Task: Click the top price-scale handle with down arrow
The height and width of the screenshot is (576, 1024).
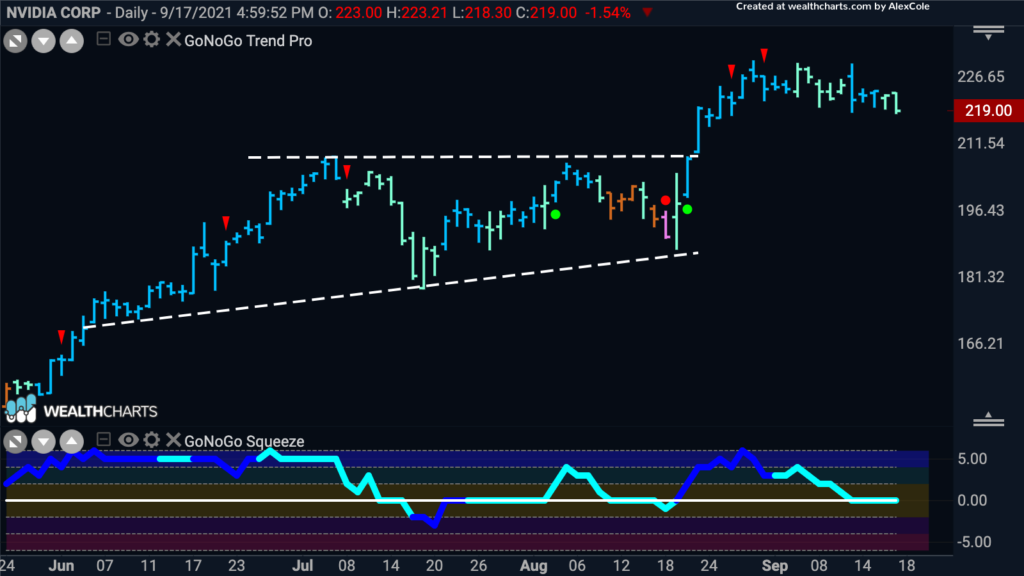Action: coord(988,33)
